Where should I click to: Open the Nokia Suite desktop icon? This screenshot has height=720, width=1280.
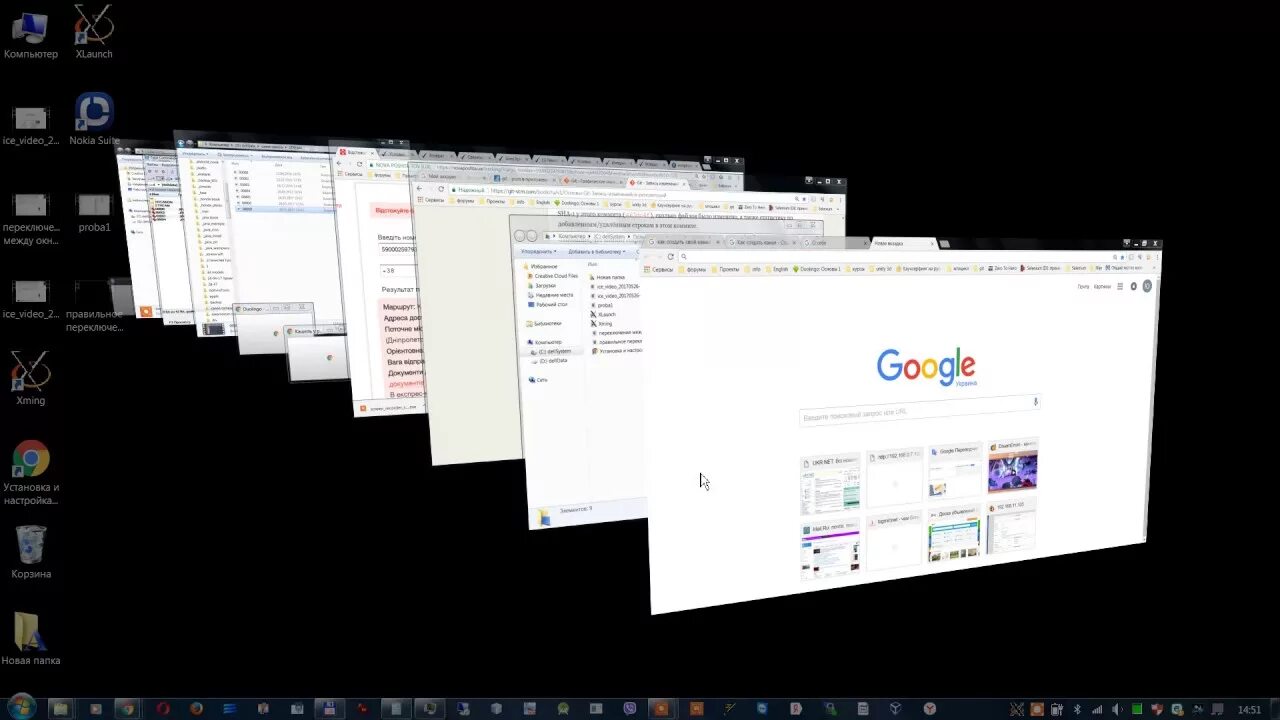point(94,119)
